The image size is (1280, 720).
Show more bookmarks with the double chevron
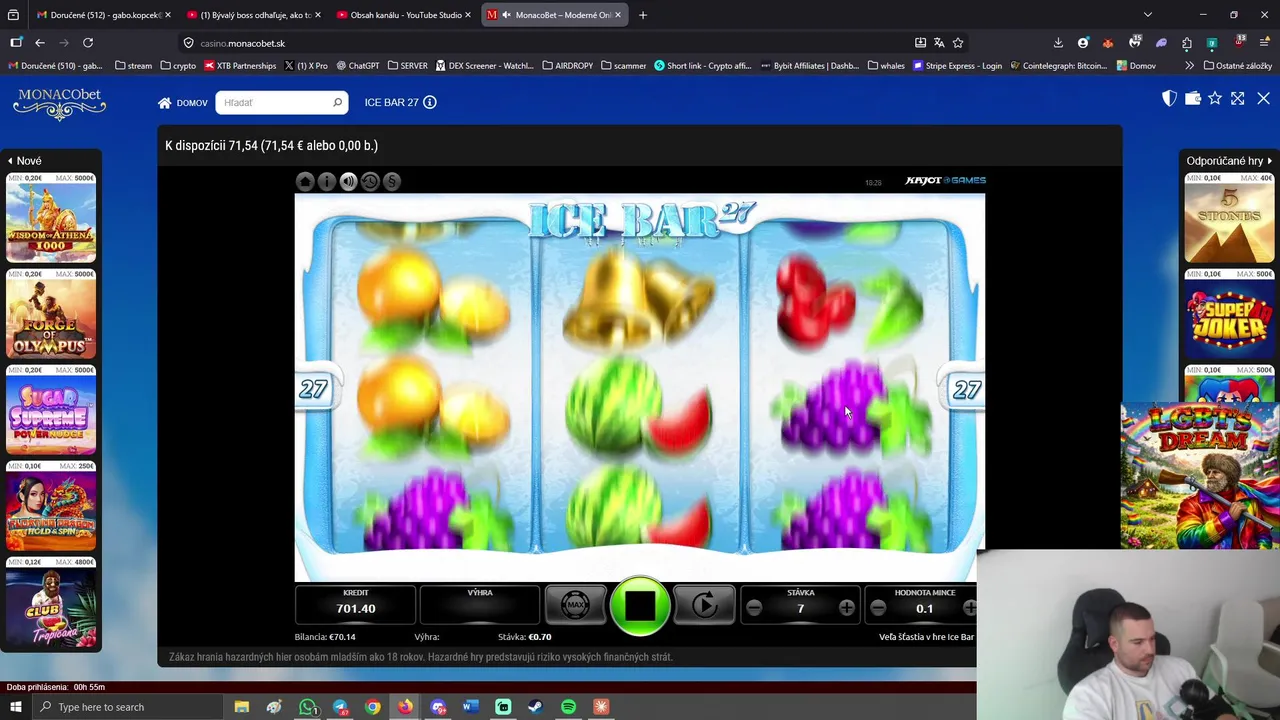1189,66
